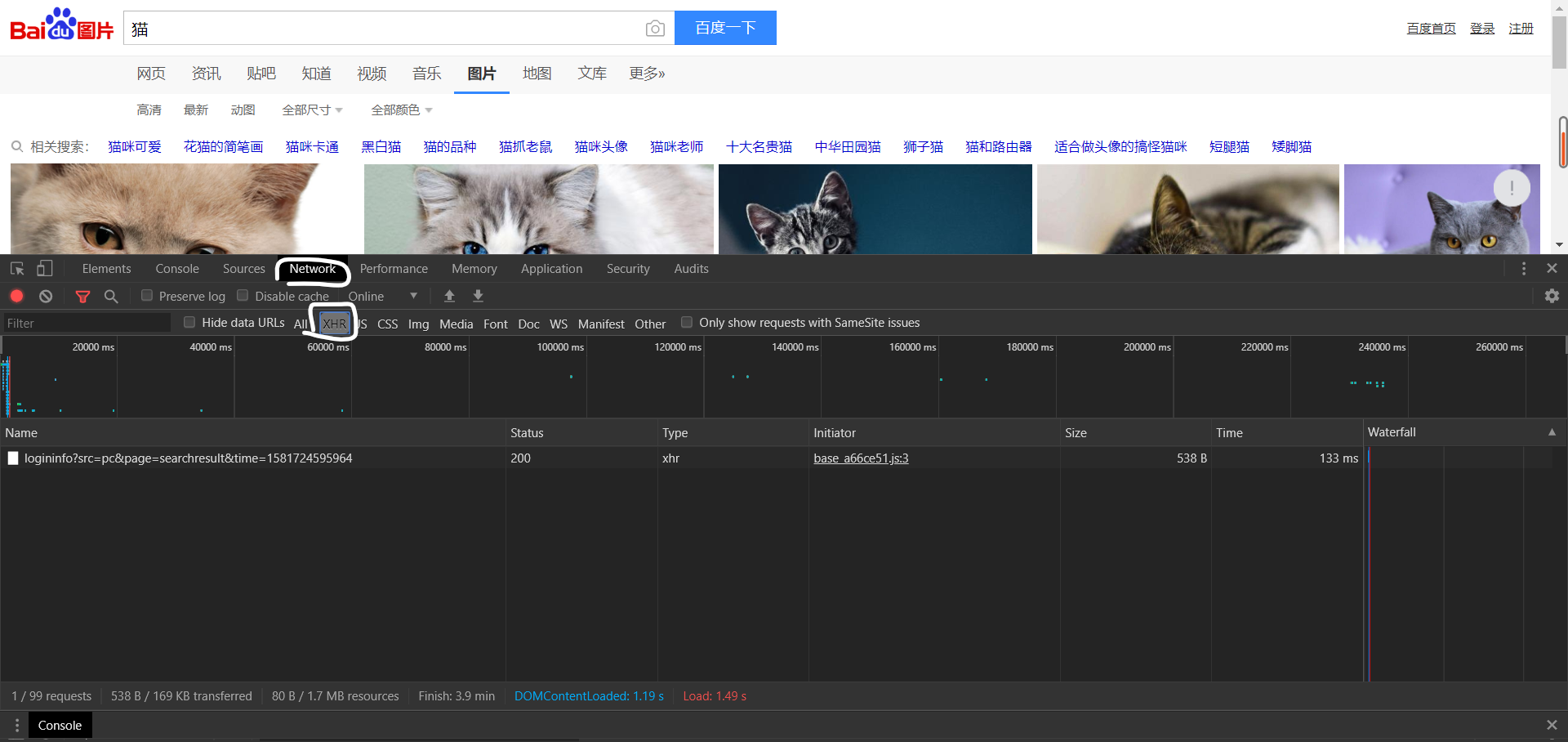Select the inspect element picker icon
1568x742 pixels.
[x=17, y=268]
